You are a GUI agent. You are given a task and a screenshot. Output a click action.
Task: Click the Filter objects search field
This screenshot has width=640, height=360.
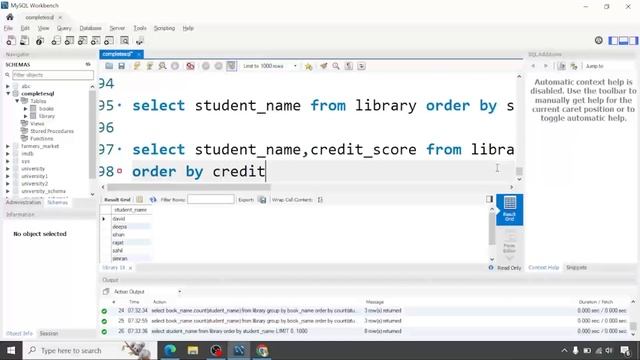(x=53, y=75)
